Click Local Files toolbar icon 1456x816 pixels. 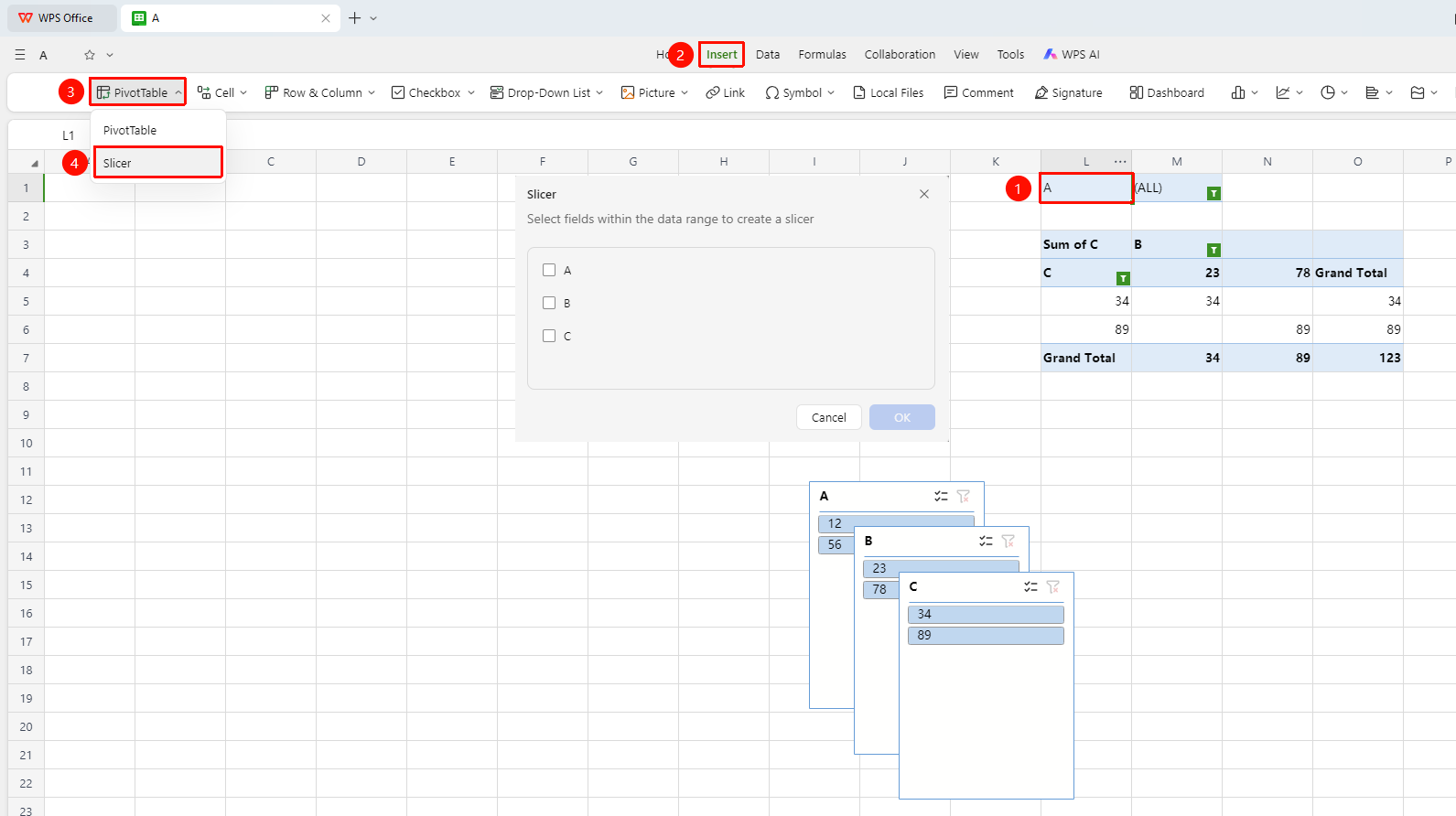point(888,92)
